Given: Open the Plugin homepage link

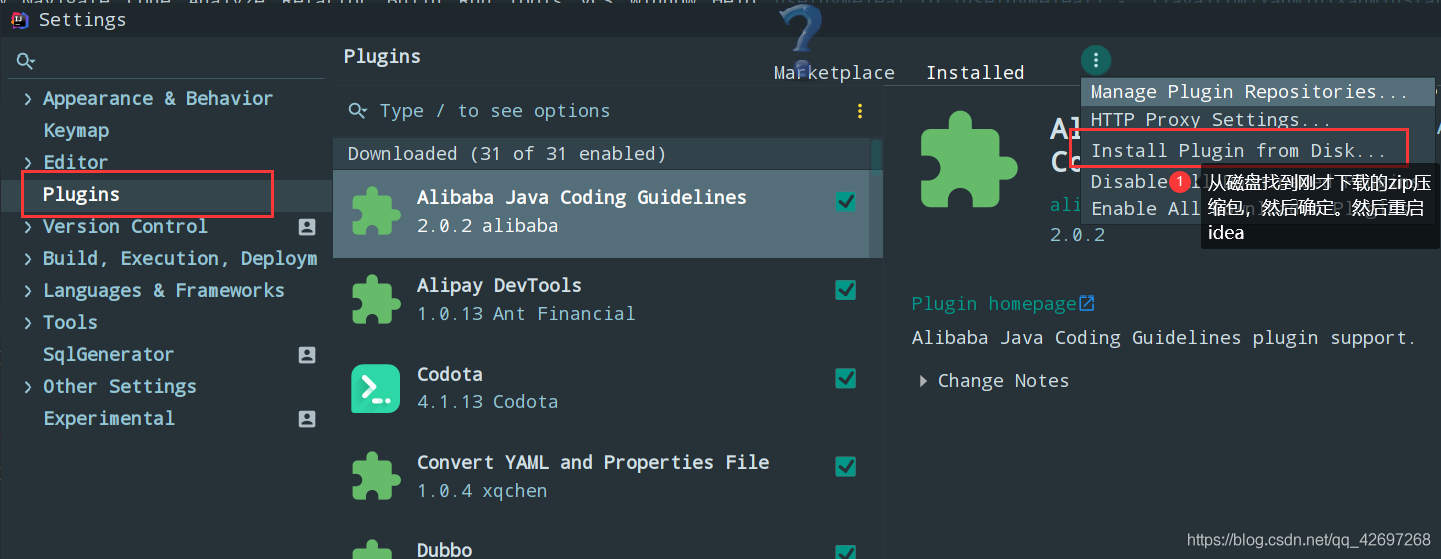Looking at the screenshot, I should tap(994, 303).
